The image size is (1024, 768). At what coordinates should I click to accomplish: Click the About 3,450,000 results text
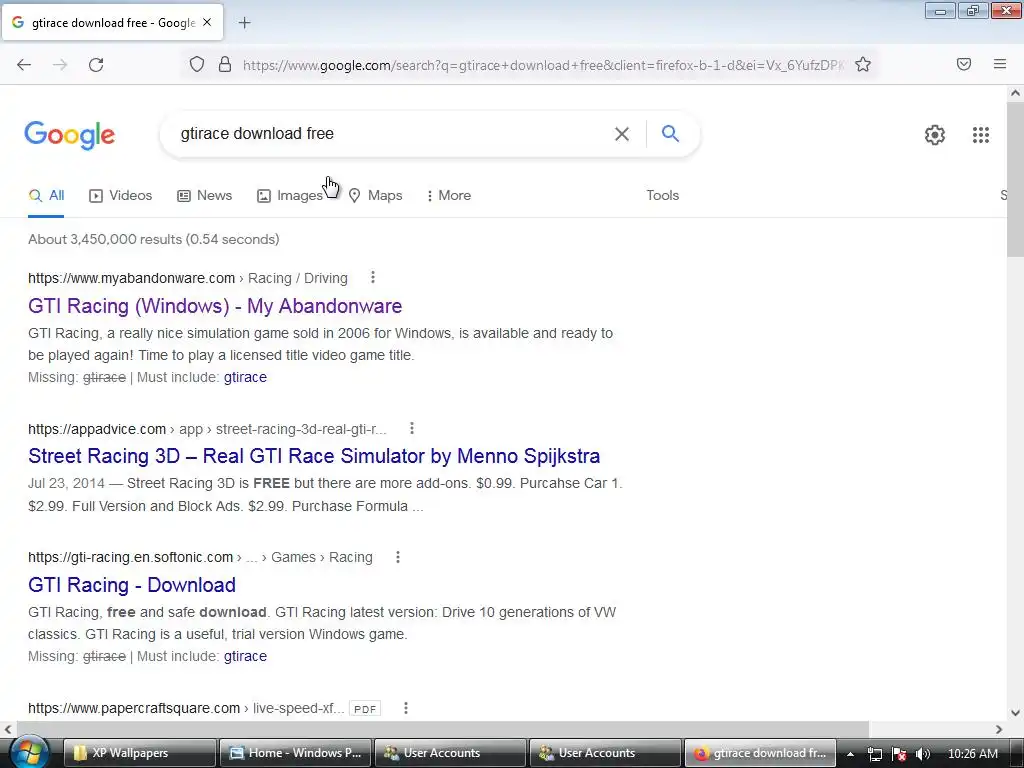(x=153, y=239)
